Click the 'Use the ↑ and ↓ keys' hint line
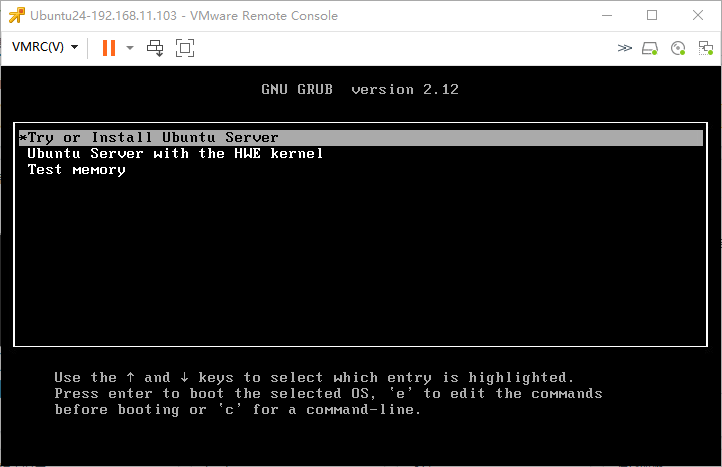Screen dimensions: 722x467 (314, 378)
